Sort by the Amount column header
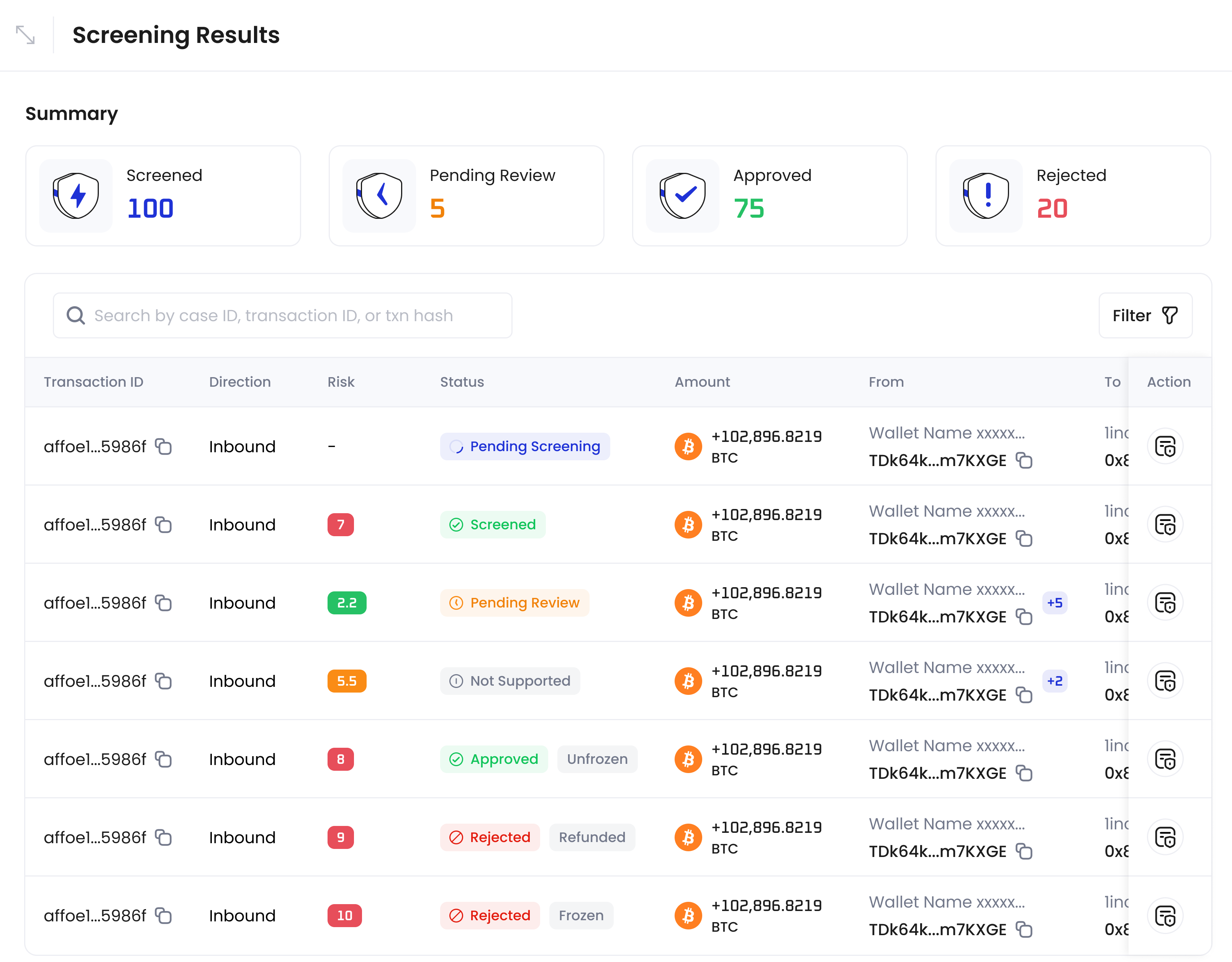This screenshot has width=1232, height=962. (702, 382)
